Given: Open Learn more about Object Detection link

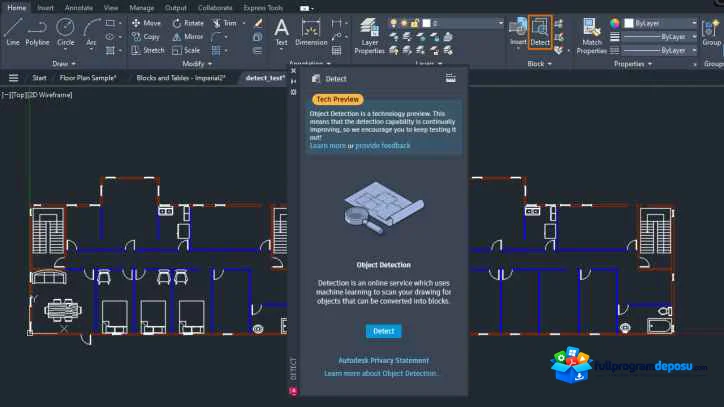Looking at the screenshot, I should 381,373.
